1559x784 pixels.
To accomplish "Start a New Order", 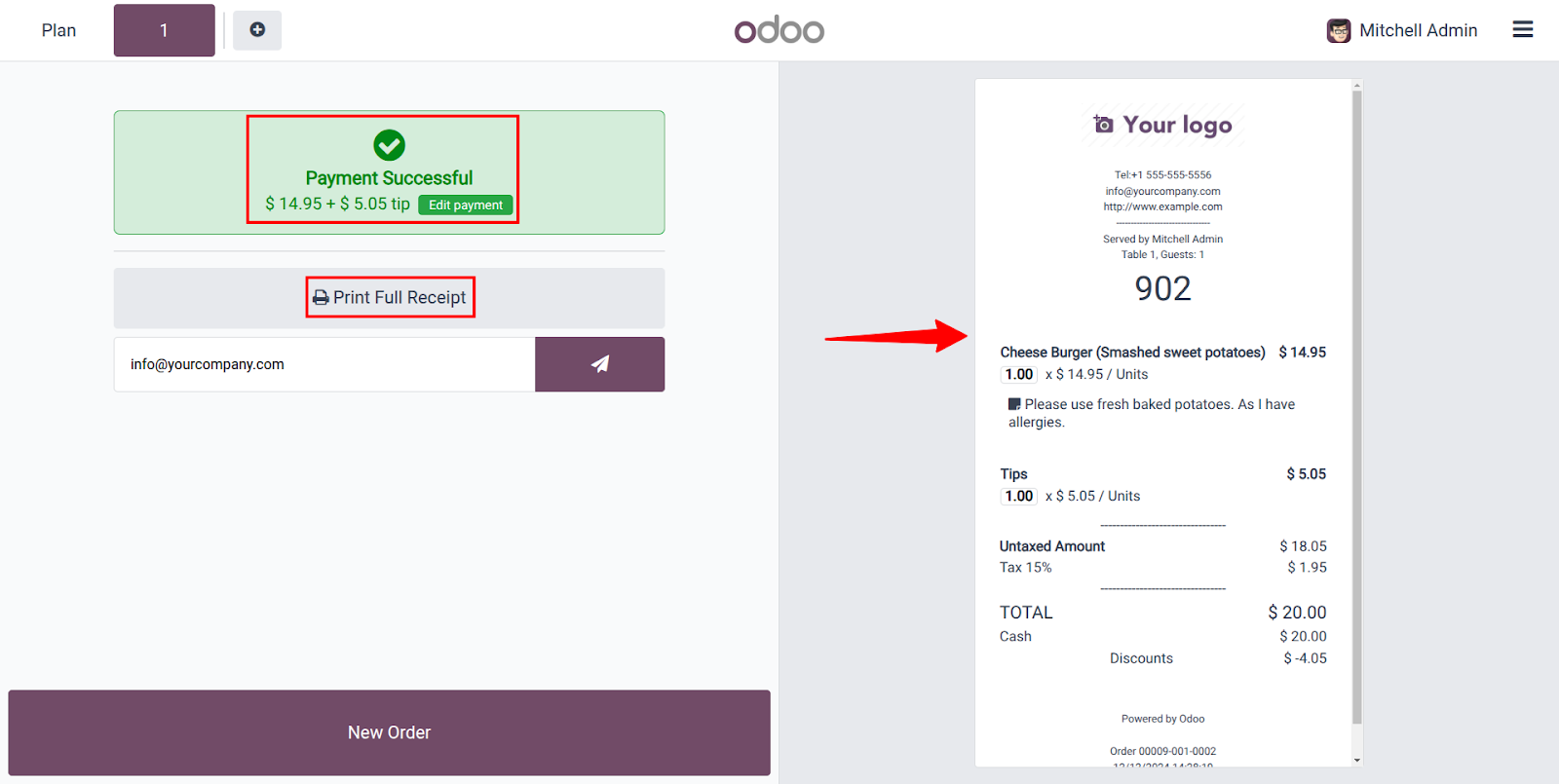I will [390, 732].
